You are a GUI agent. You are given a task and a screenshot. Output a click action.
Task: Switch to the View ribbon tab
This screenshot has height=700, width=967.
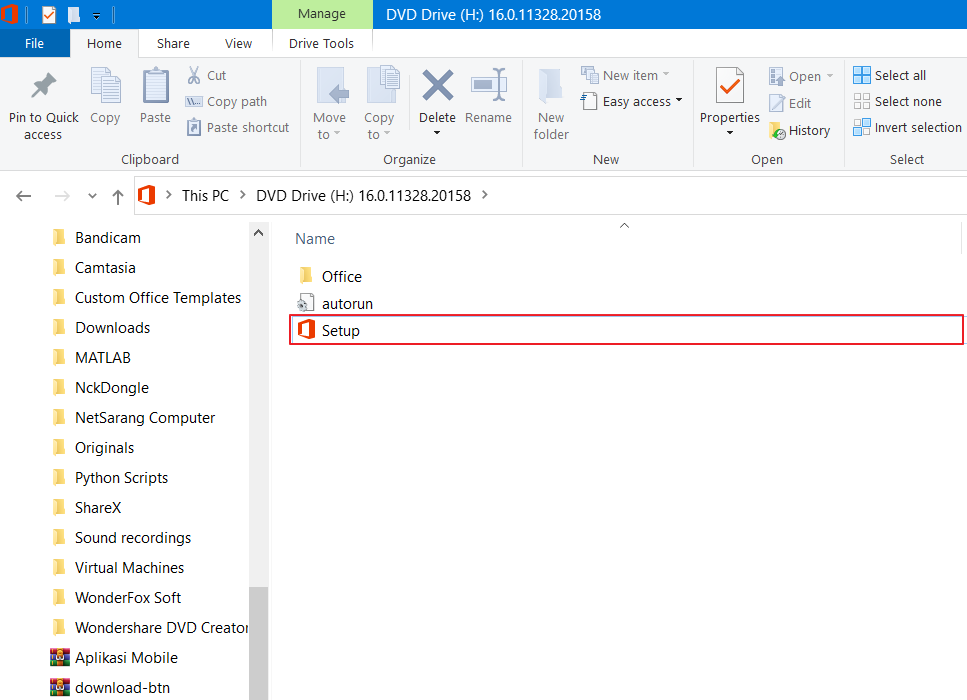click(238, 43)
